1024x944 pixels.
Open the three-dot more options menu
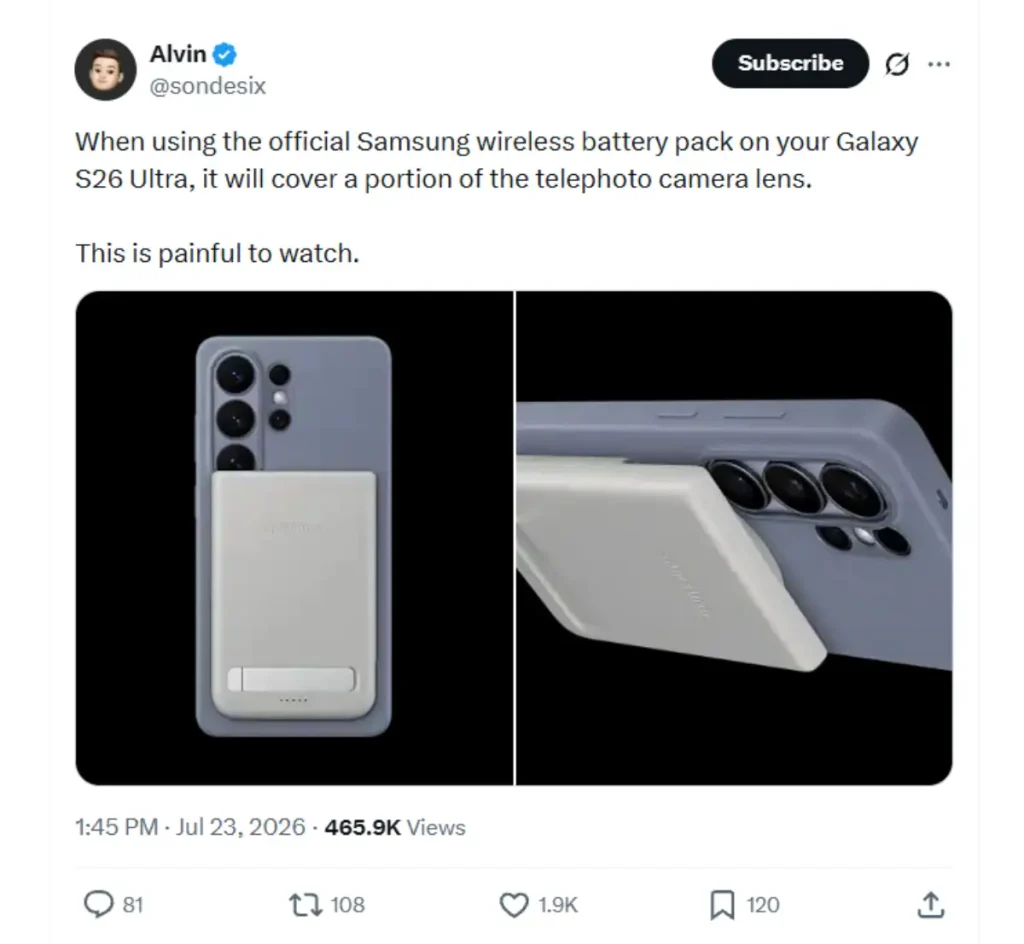pos(939,63)
